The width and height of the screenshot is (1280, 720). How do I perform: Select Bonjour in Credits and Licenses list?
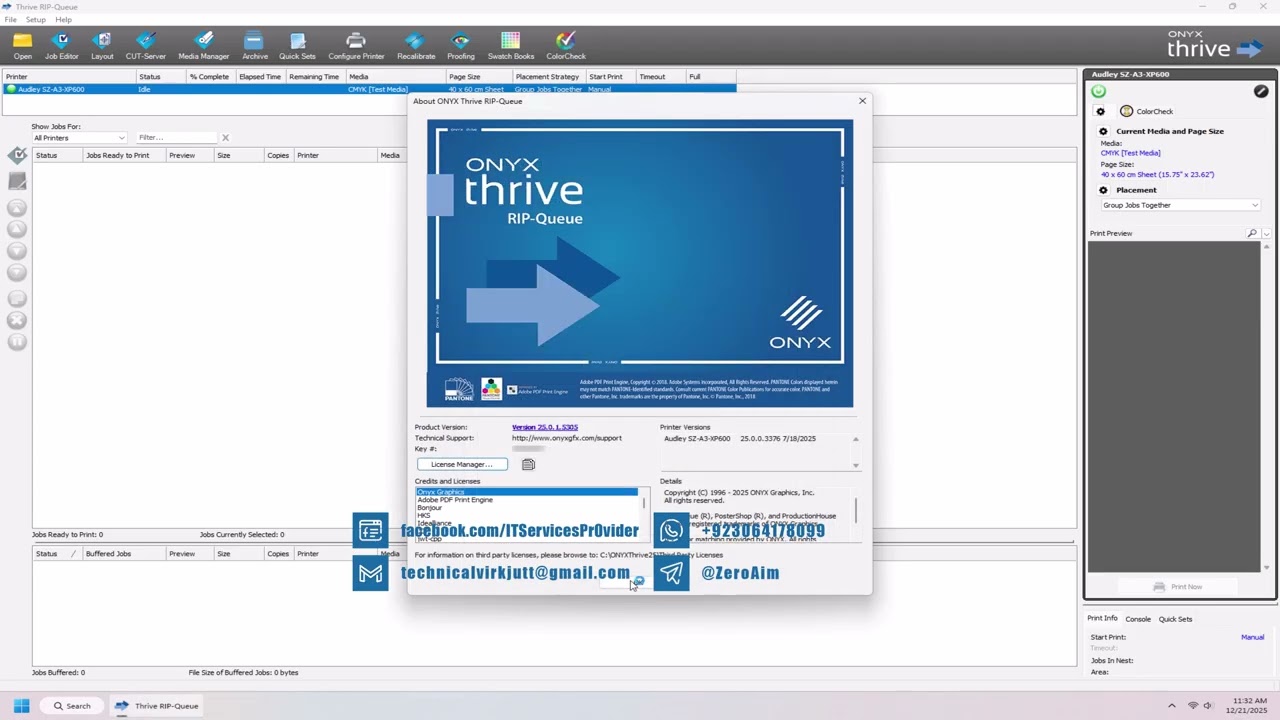tap(526, 508)
